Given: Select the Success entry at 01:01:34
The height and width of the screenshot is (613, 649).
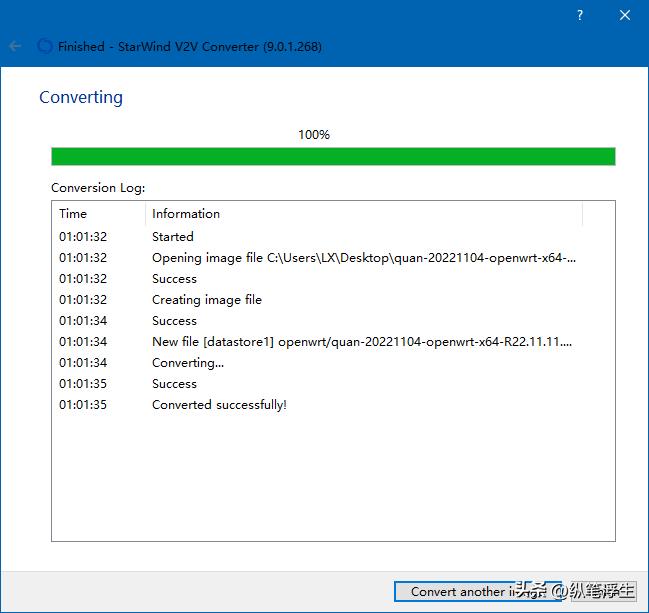Looking at the screenshot, I should (174, 321).
